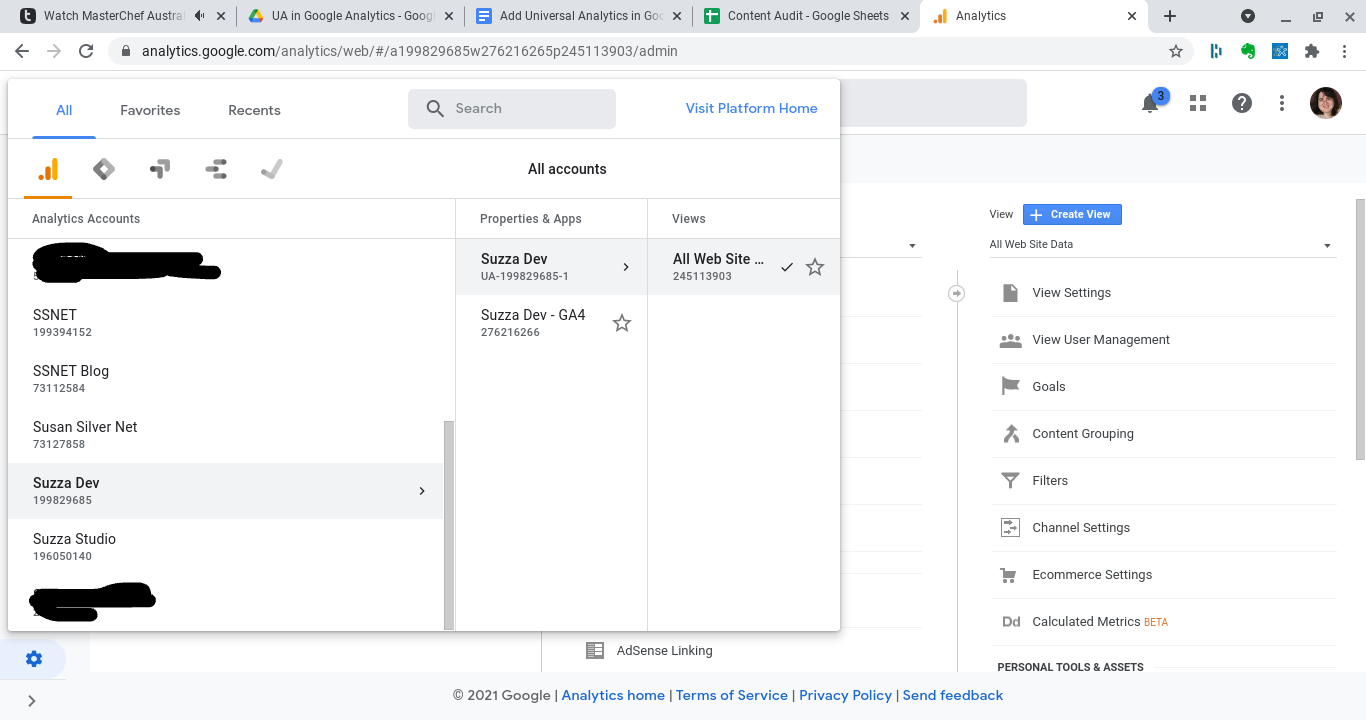This screenshot has width=1366, height=720.
Task: Open the Privacy Policy link
Action: [845, 696]
